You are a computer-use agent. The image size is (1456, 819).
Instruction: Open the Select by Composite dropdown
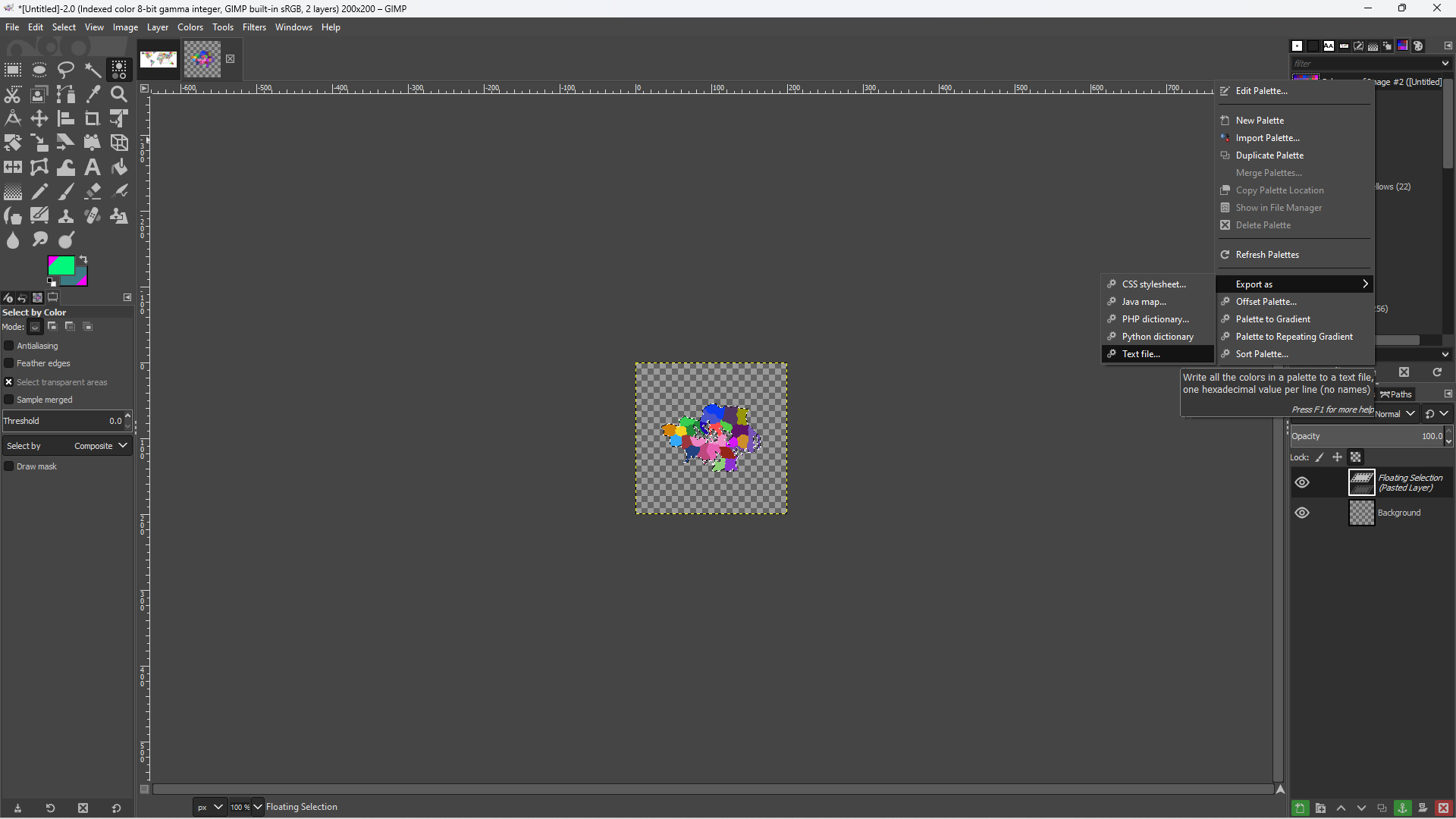(x=67, y=446)
